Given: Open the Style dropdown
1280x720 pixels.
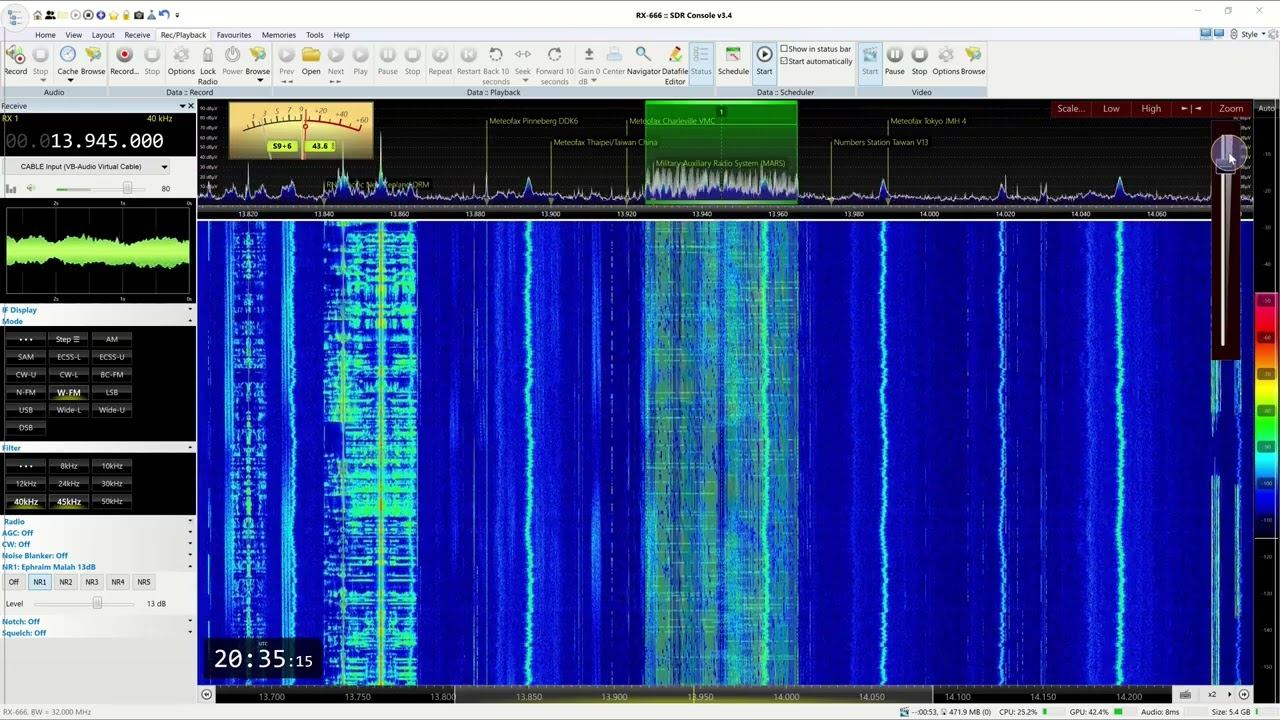Looking at the screenshot, I should pos(1253,34).
